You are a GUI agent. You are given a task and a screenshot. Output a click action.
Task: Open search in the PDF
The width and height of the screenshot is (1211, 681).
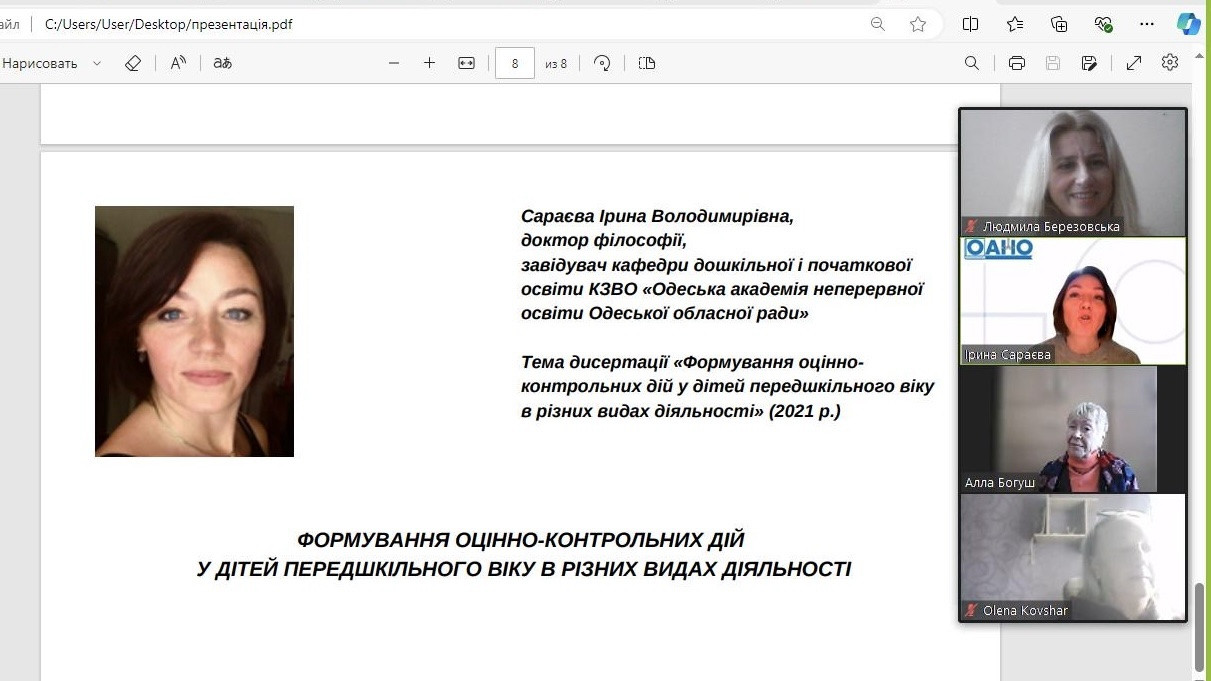(x=971, y=63)
